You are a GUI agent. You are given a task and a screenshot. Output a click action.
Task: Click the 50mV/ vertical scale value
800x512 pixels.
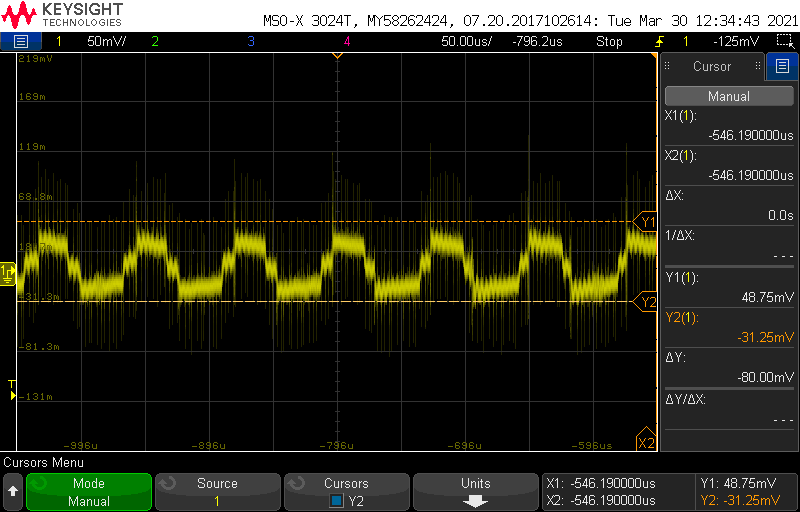click(107, 41)
